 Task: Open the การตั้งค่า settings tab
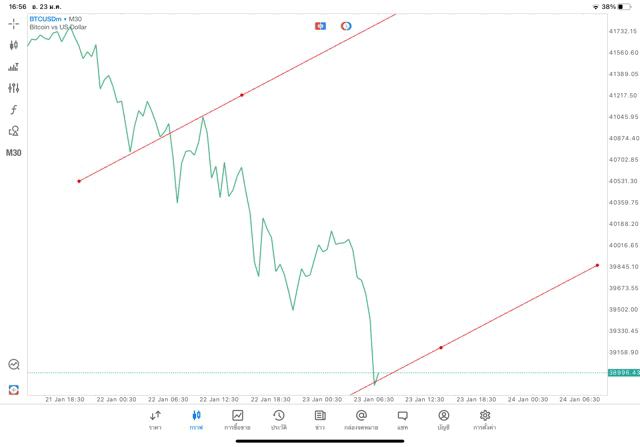point(485,420)
